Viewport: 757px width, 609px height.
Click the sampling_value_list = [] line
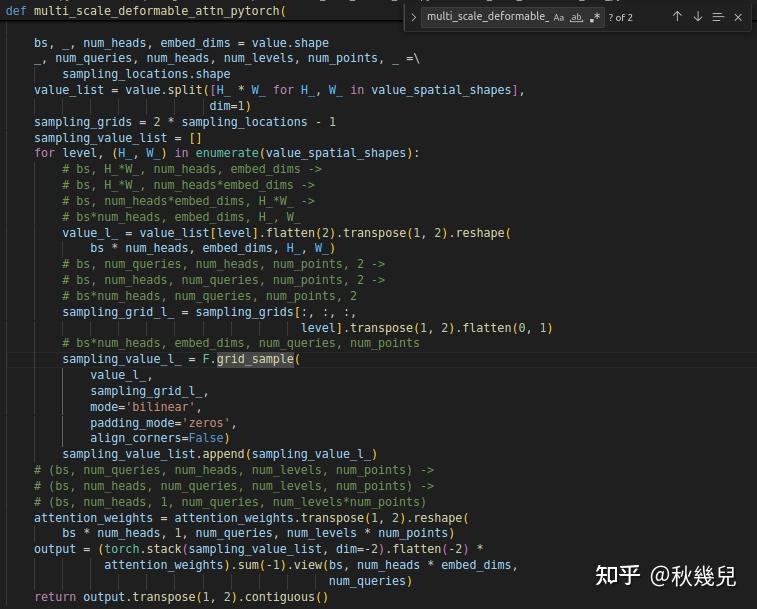click(x=117, y=138)
